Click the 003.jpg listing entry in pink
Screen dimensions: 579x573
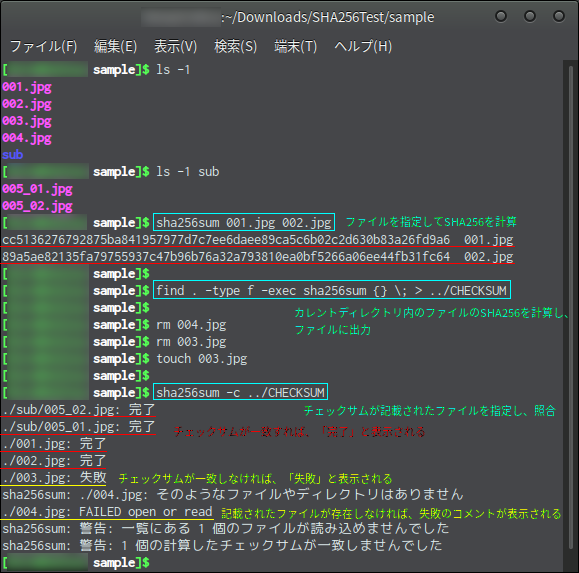point(27,121)
